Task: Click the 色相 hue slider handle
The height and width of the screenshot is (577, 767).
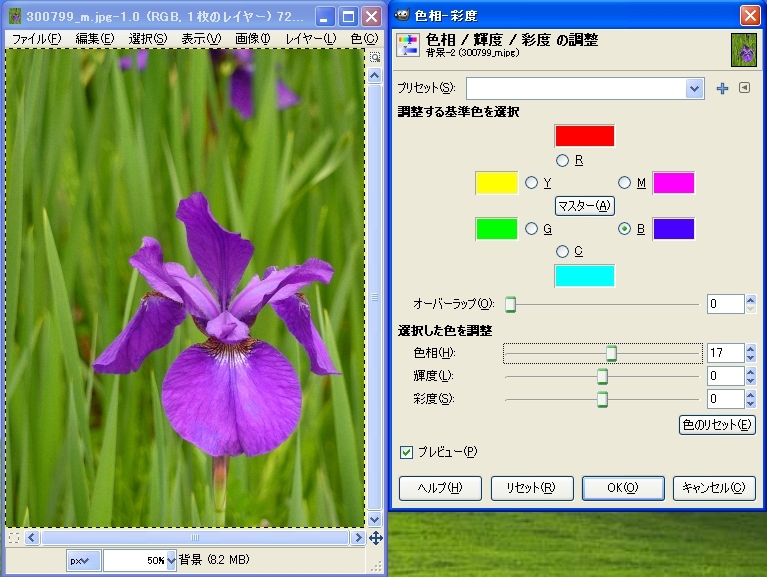Action: pyautogui.click(x=611, y=353)
